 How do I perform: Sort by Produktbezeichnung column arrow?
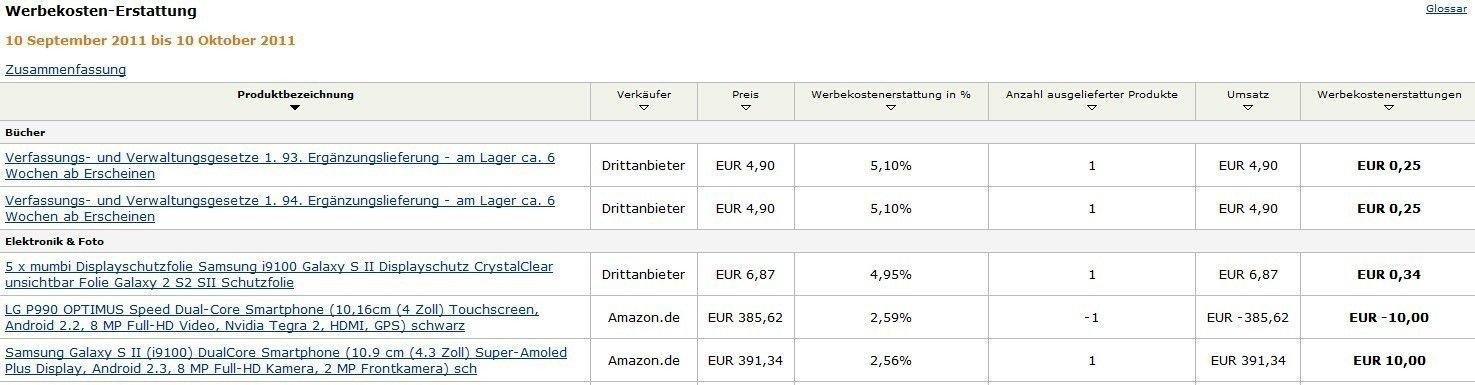coord(295,109)
